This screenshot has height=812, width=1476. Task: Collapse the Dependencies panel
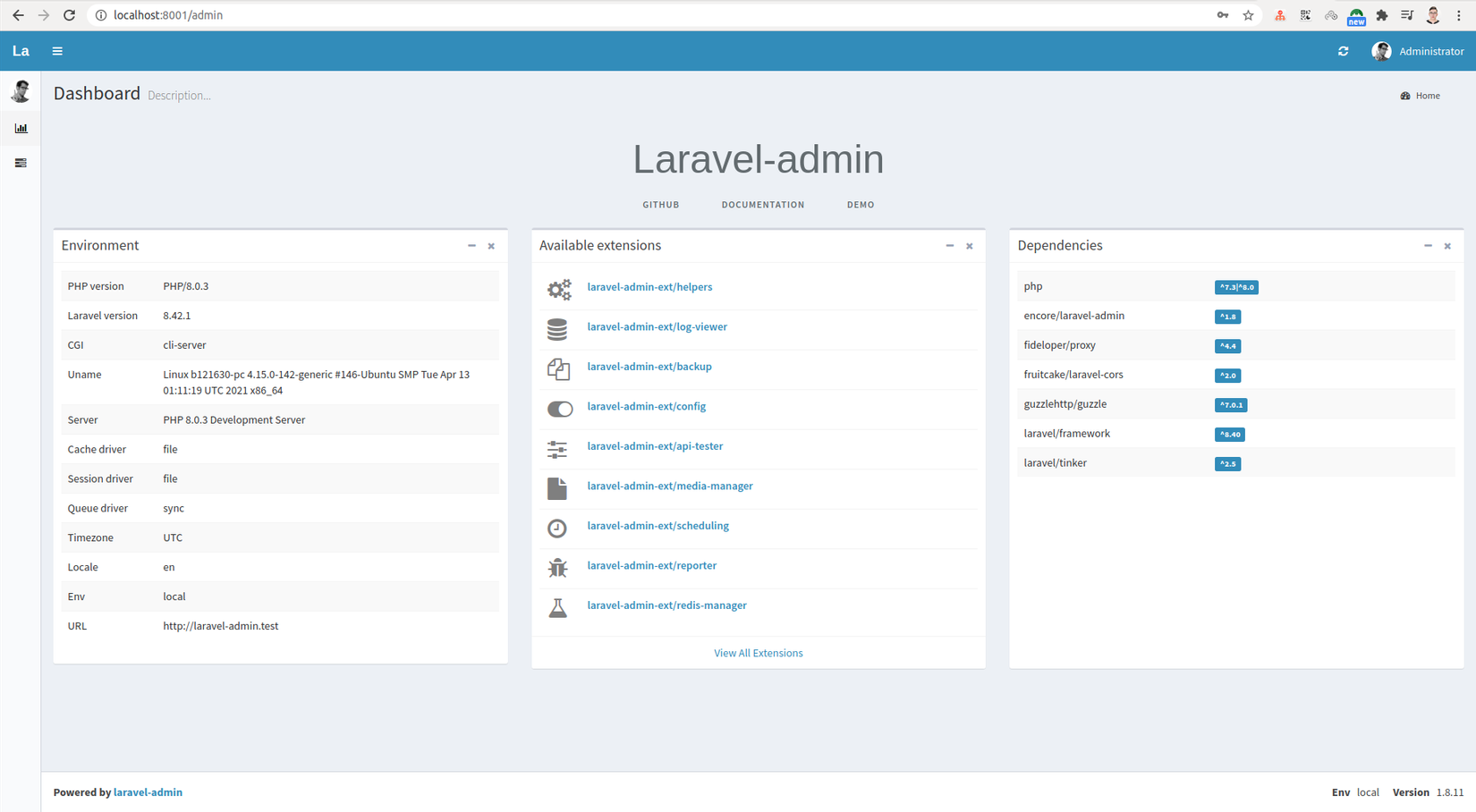(1428, 246)
